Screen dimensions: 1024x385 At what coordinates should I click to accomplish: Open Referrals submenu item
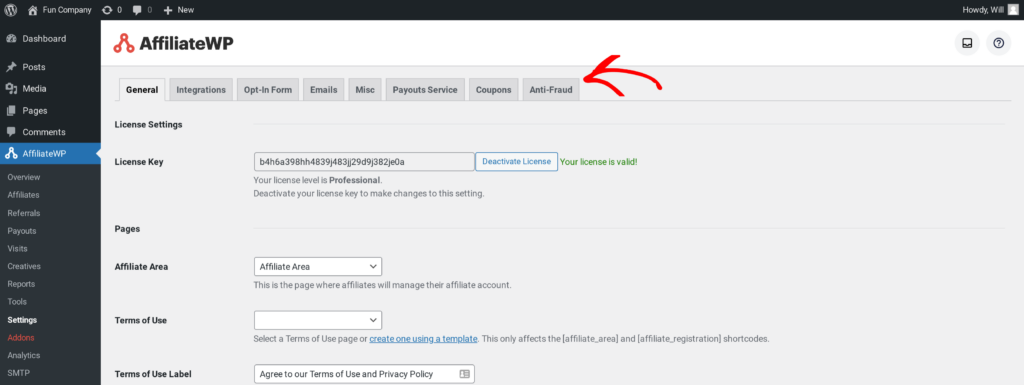(x=24, y=213)
